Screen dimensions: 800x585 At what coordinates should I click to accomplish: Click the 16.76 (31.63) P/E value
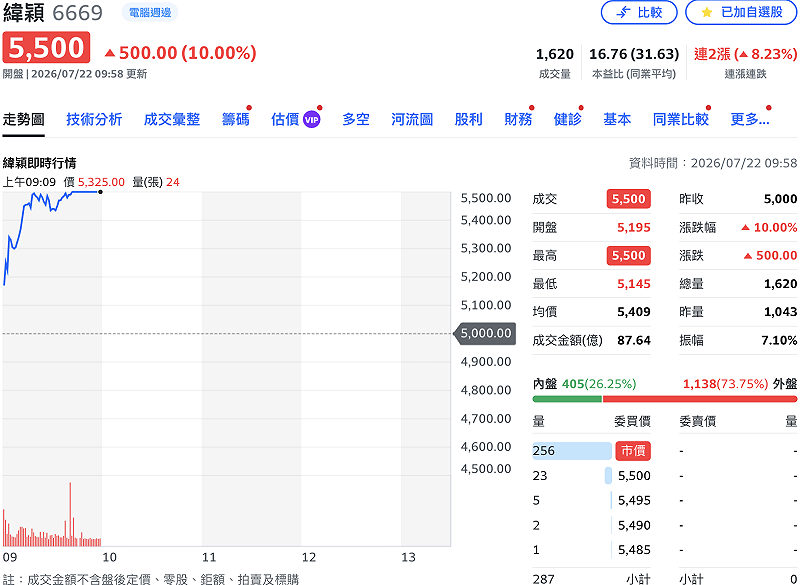[x=634, y=54]
